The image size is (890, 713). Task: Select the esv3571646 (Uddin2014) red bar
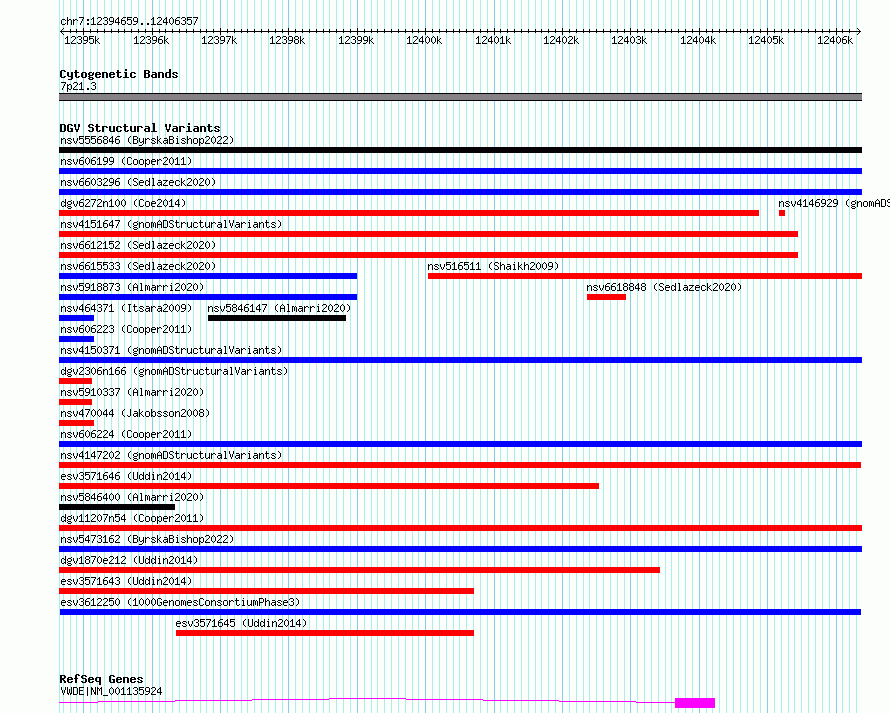tap(329, 486)
